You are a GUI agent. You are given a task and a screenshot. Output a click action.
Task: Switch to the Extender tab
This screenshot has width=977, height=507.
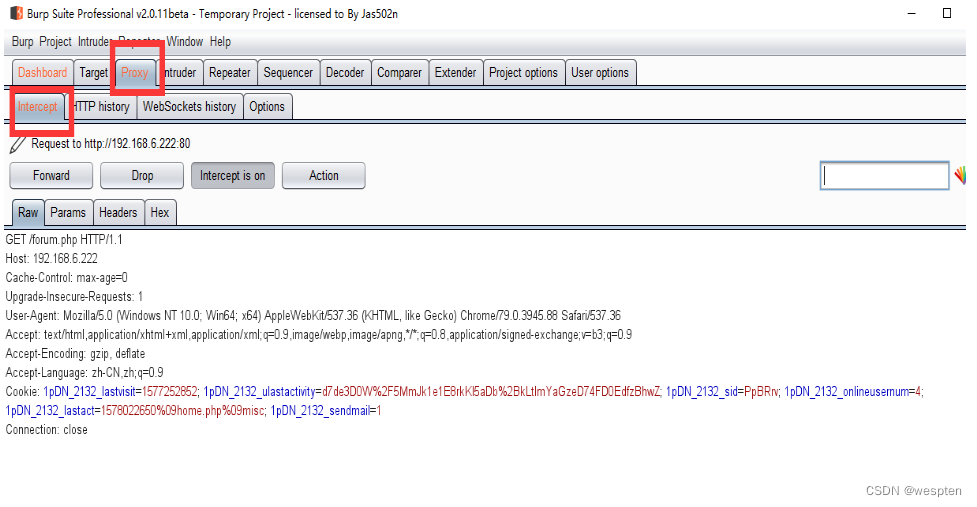[x=455, y=72]
